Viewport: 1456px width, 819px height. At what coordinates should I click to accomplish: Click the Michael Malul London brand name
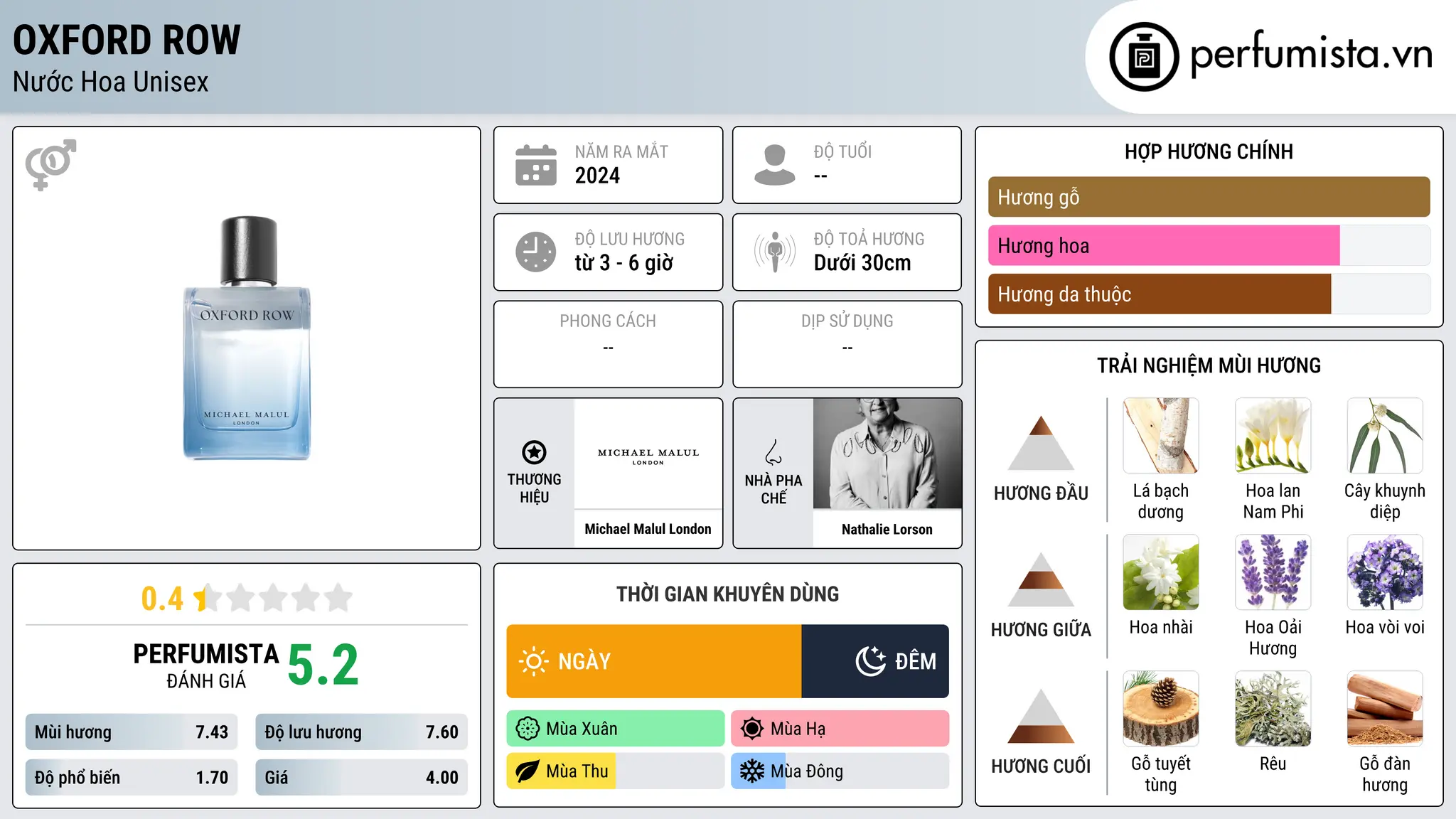click(648, 529)
